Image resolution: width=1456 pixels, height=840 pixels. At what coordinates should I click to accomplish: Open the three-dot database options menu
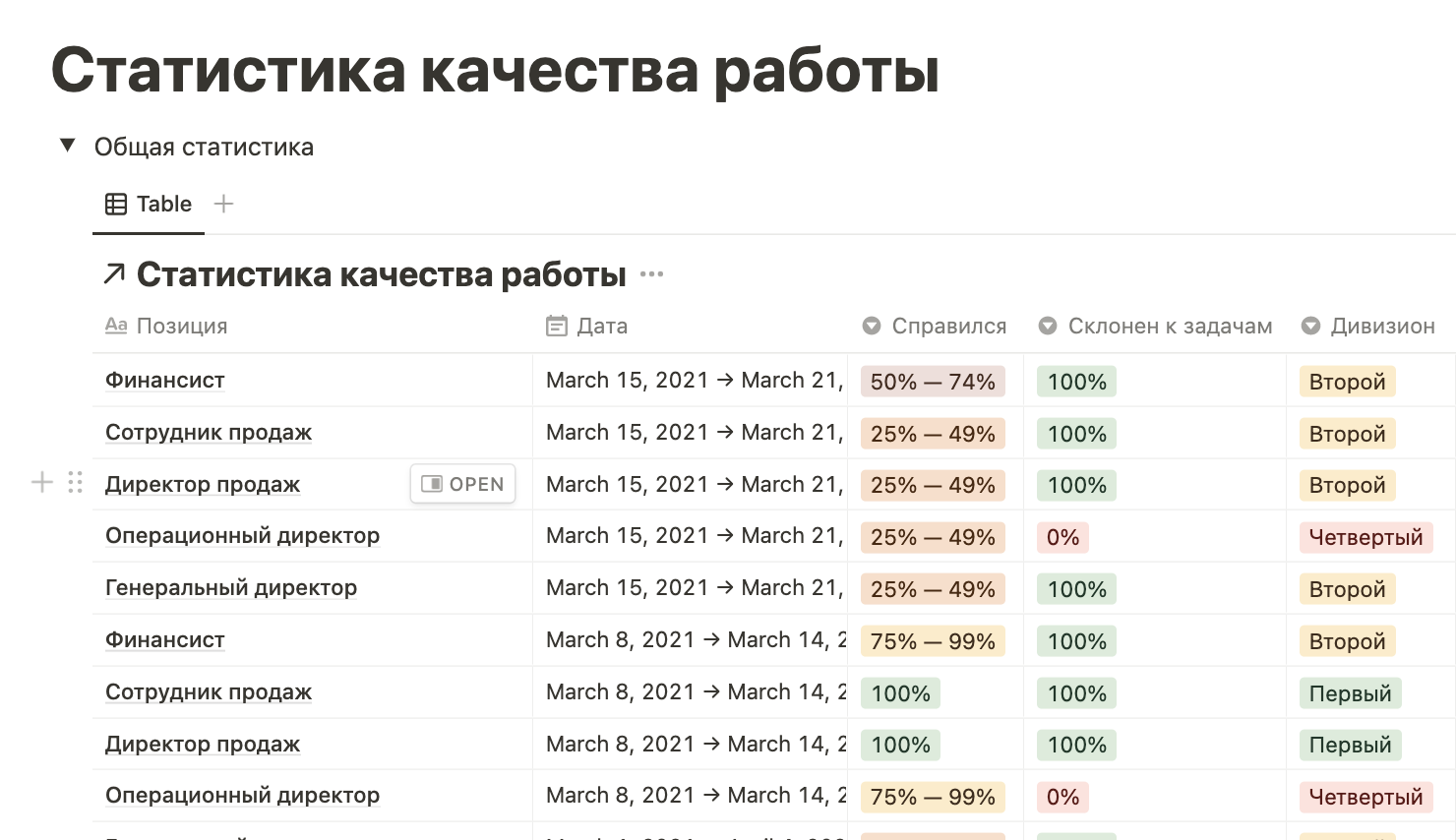click(651, 274)
